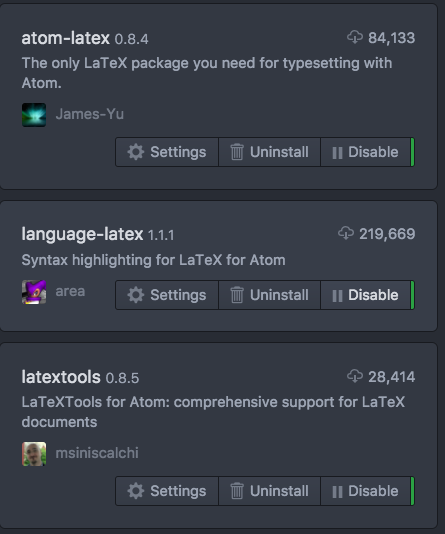Disable the atom-latex package
Viewport: 445px width, 534px height.
coord(367,152)
